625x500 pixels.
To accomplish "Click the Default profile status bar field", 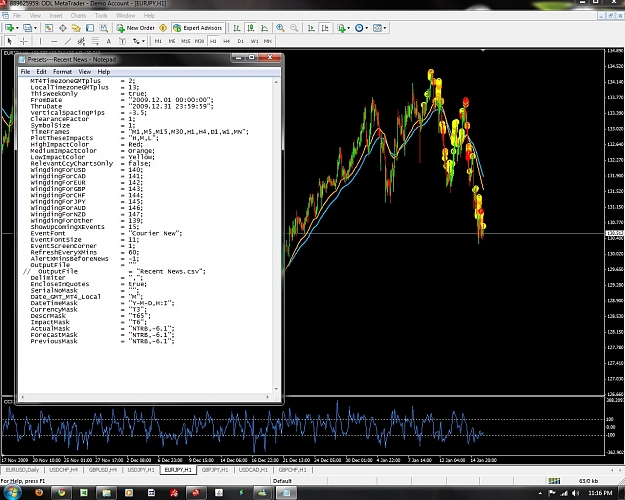I will (283, 481).
